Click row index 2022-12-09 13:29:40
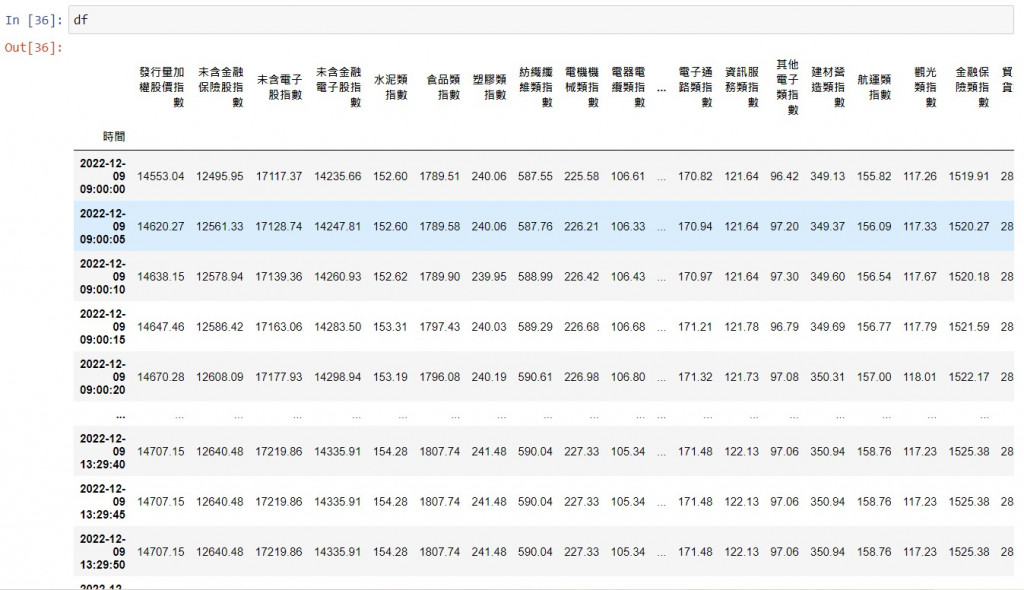Screen dimensions: 1024x590 point(103,451)
